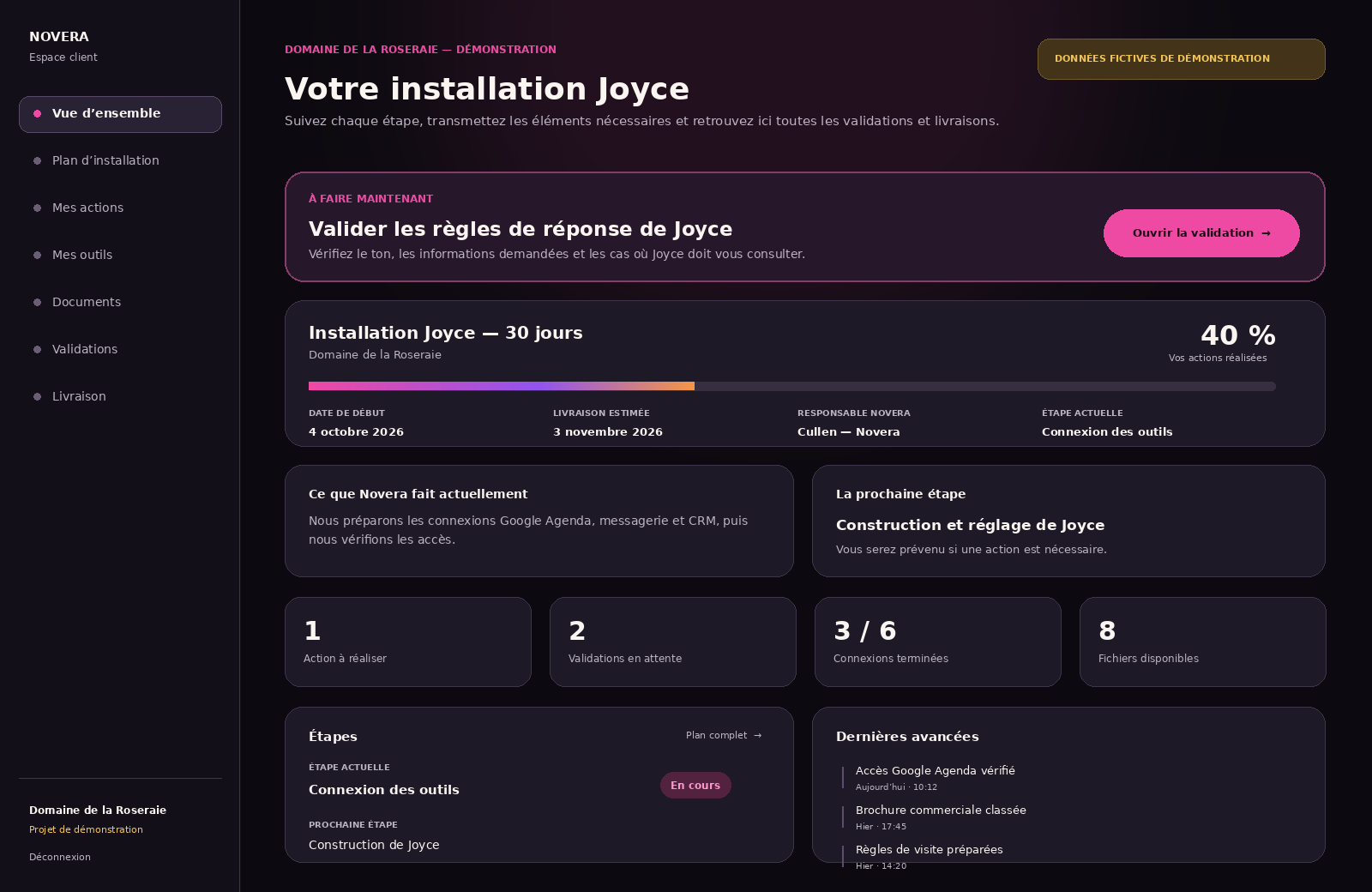Go to Plan d'installation in sidebar
The image size is (1372, 892).
click(120, 161)
